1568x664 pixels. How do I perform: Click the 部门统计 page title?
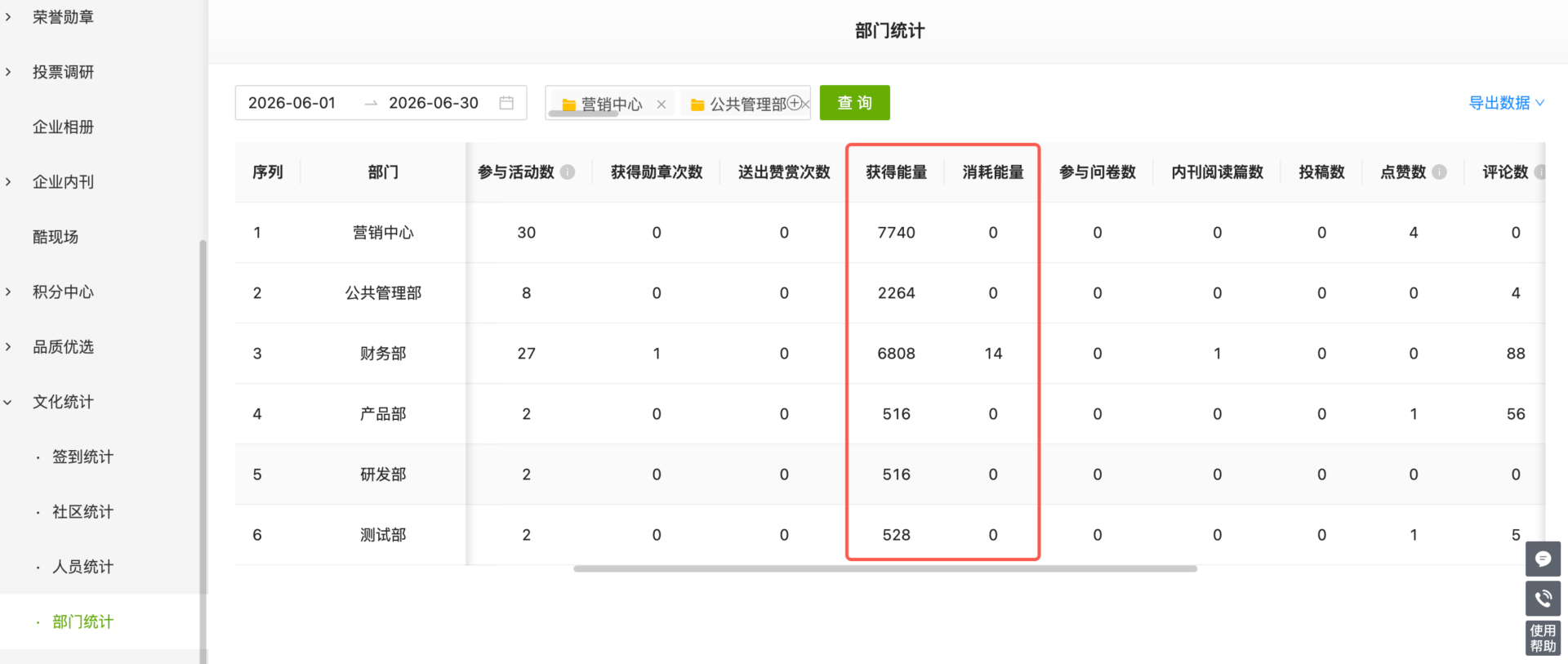[890, 31]
